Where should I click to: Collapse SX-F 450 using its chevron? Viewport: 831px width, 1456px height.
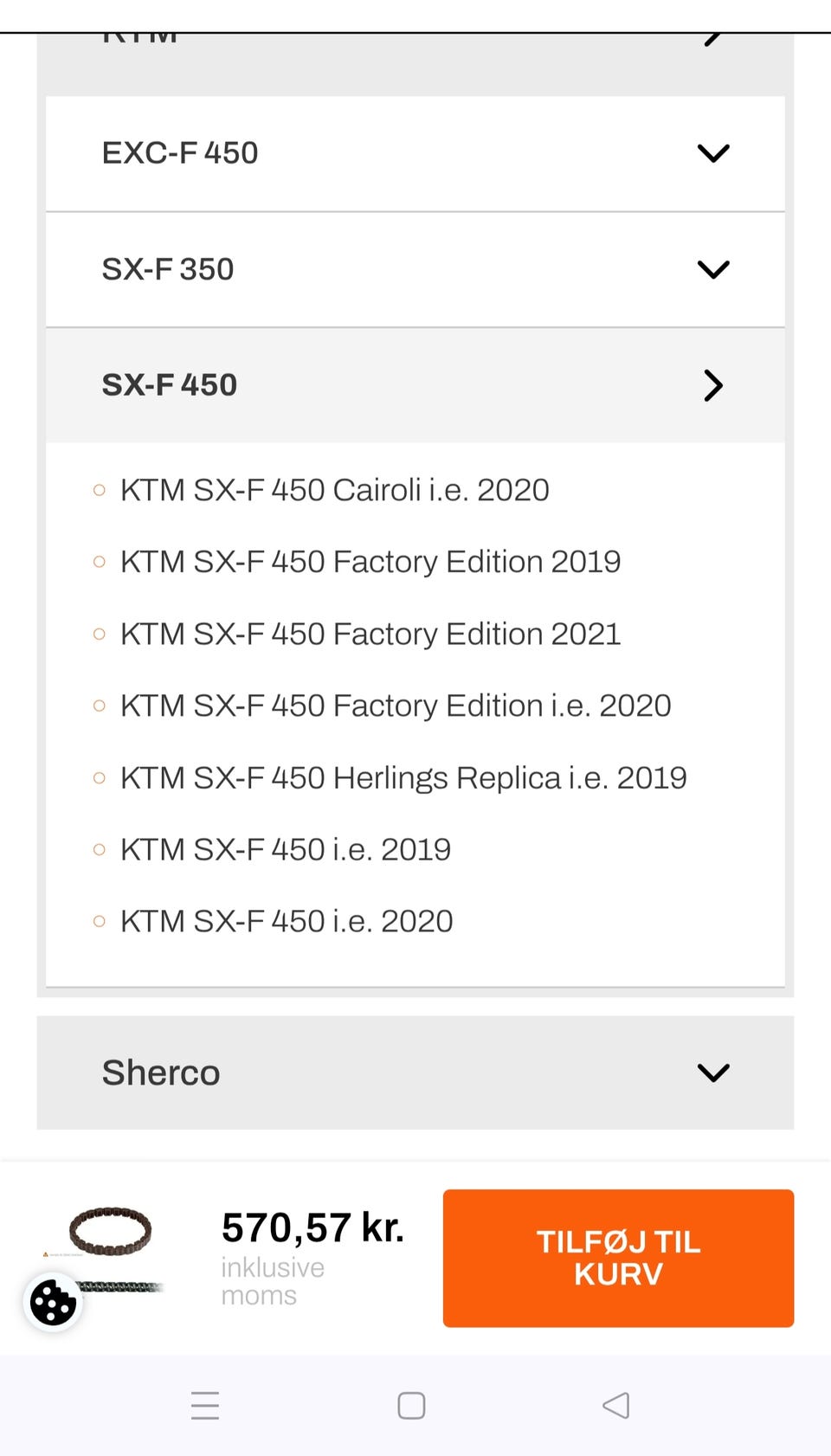tap(713, 385)
